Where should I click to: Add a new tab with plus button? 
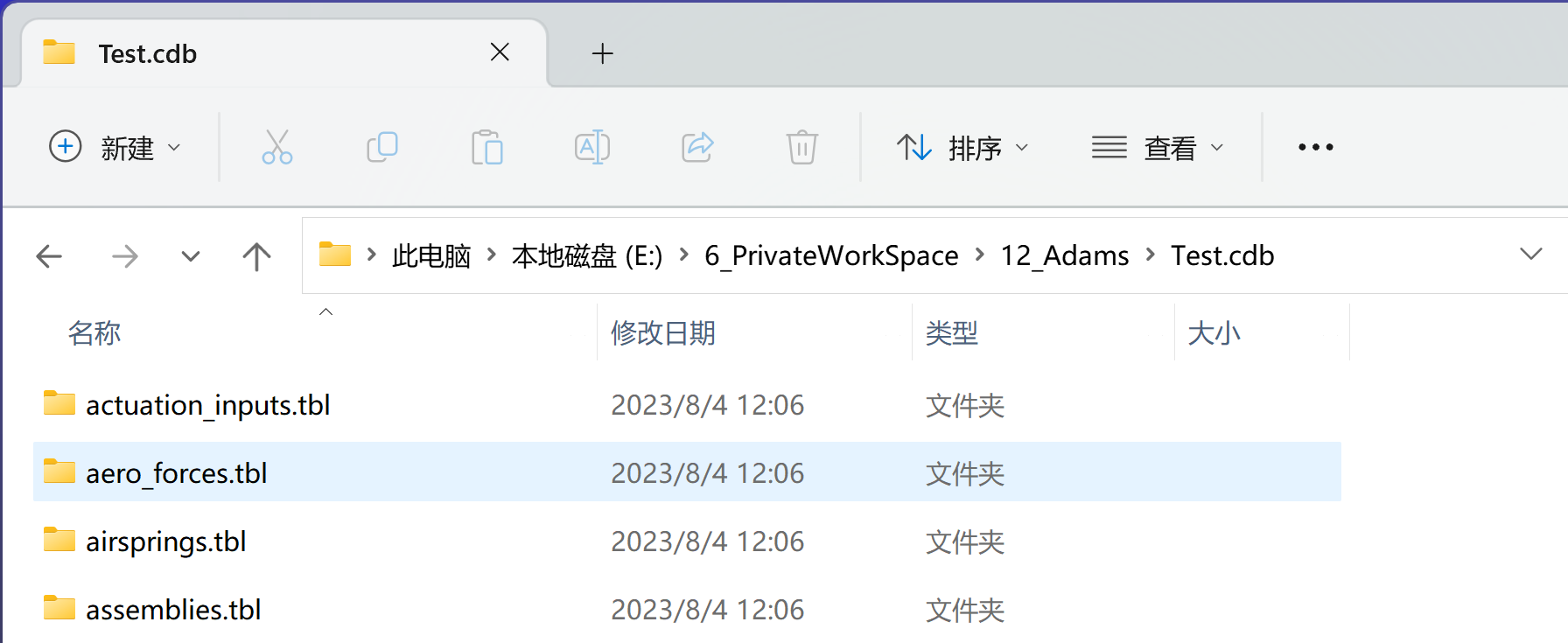602,53
